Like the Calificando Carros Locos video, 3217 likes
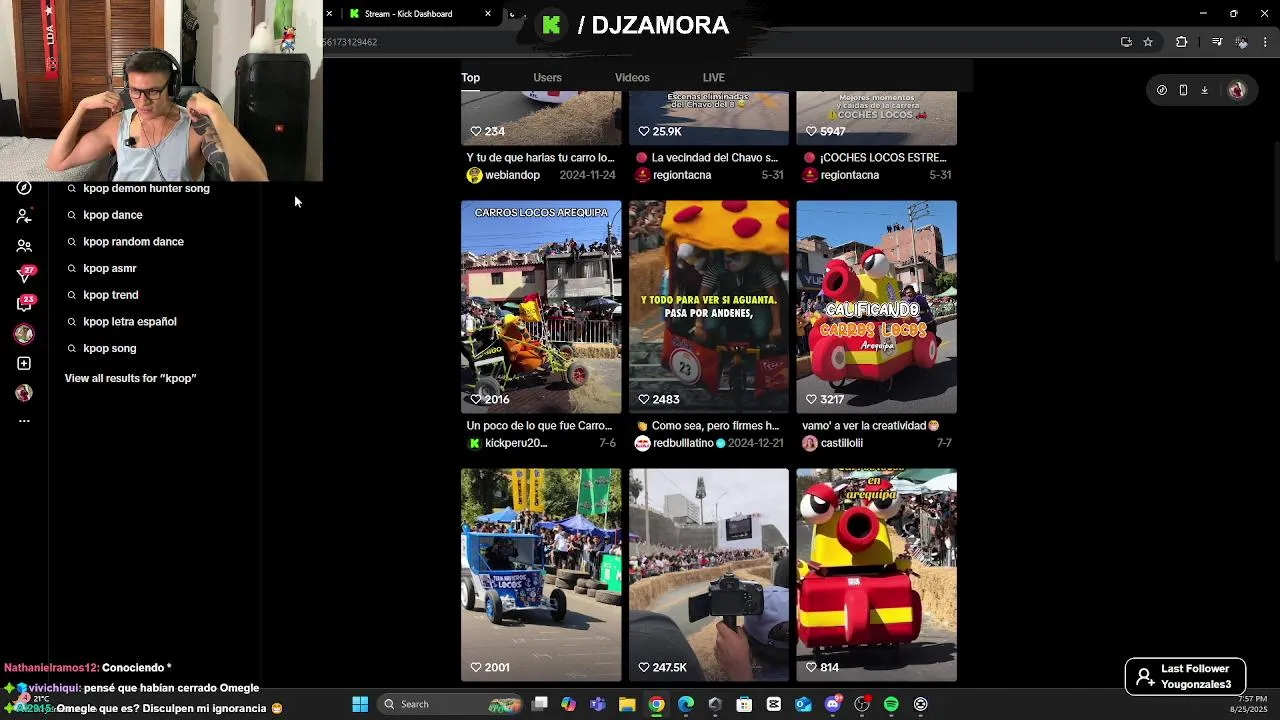1280x720 pixels. click(x=812, y=399)
